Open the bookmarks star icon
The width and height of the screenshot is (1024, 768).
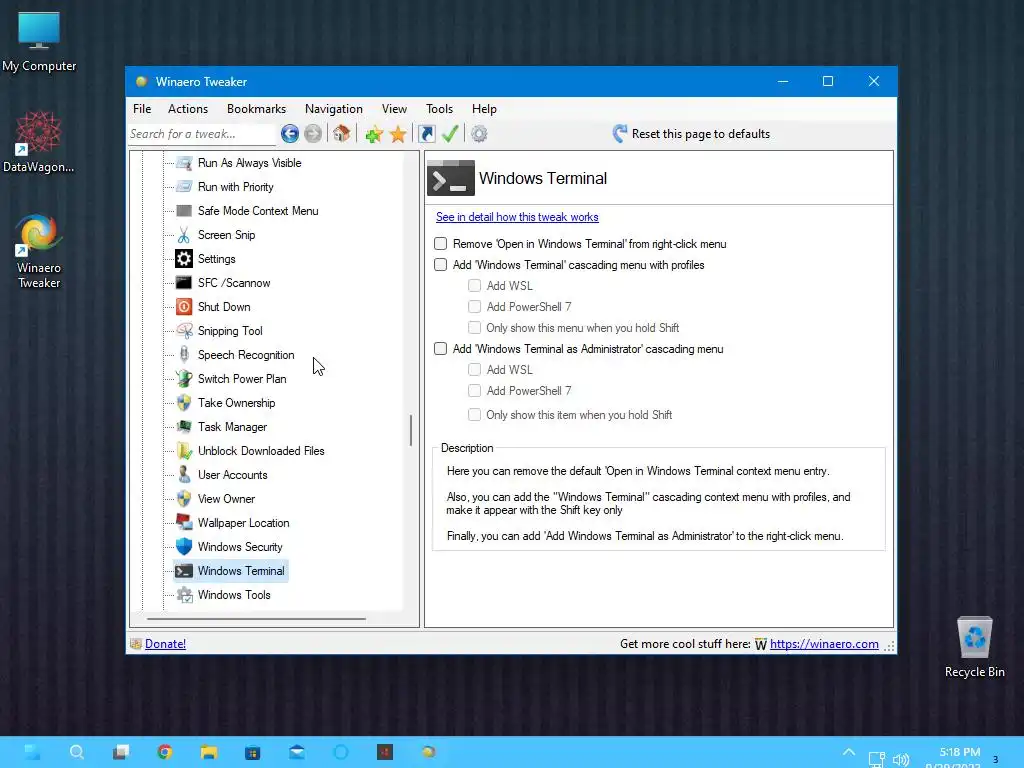(x=398, y=135)
